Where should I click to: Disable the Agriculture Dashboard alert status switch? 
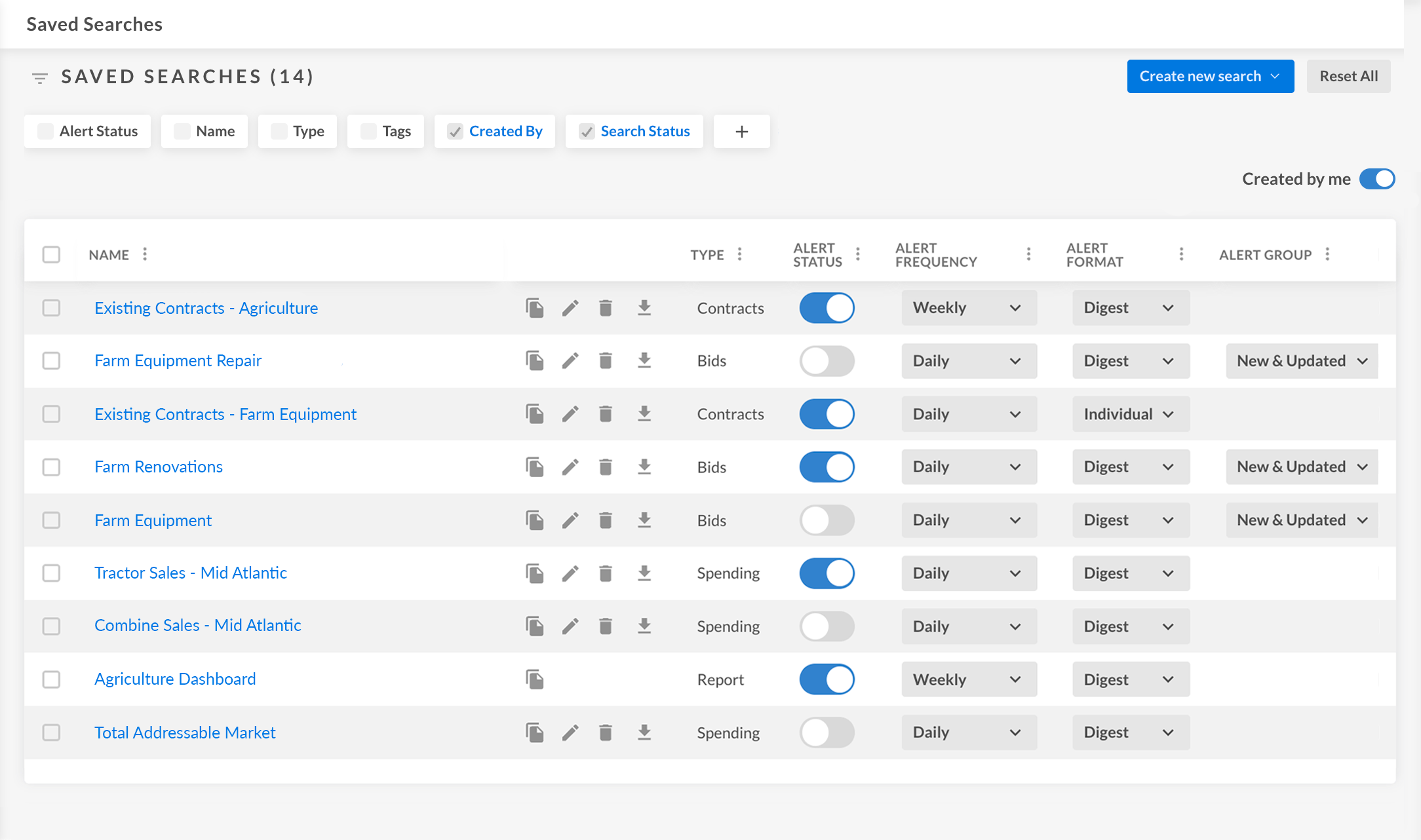[x=827, y=679]
